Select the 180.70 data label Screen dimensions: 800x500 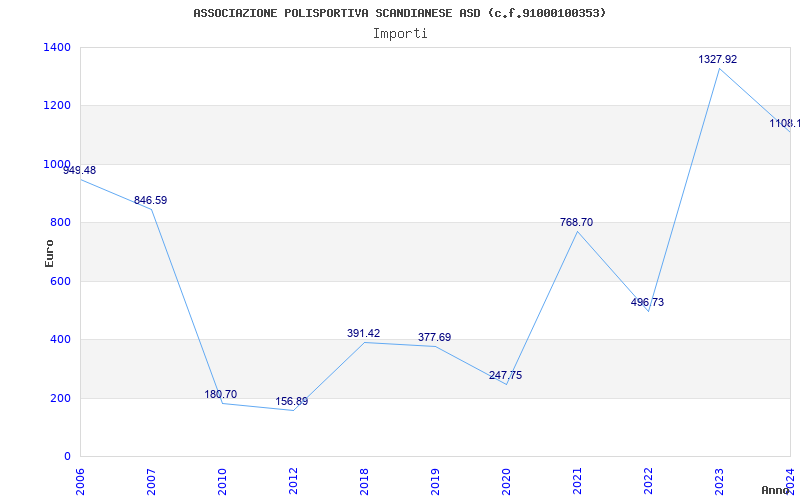[221, 394]
